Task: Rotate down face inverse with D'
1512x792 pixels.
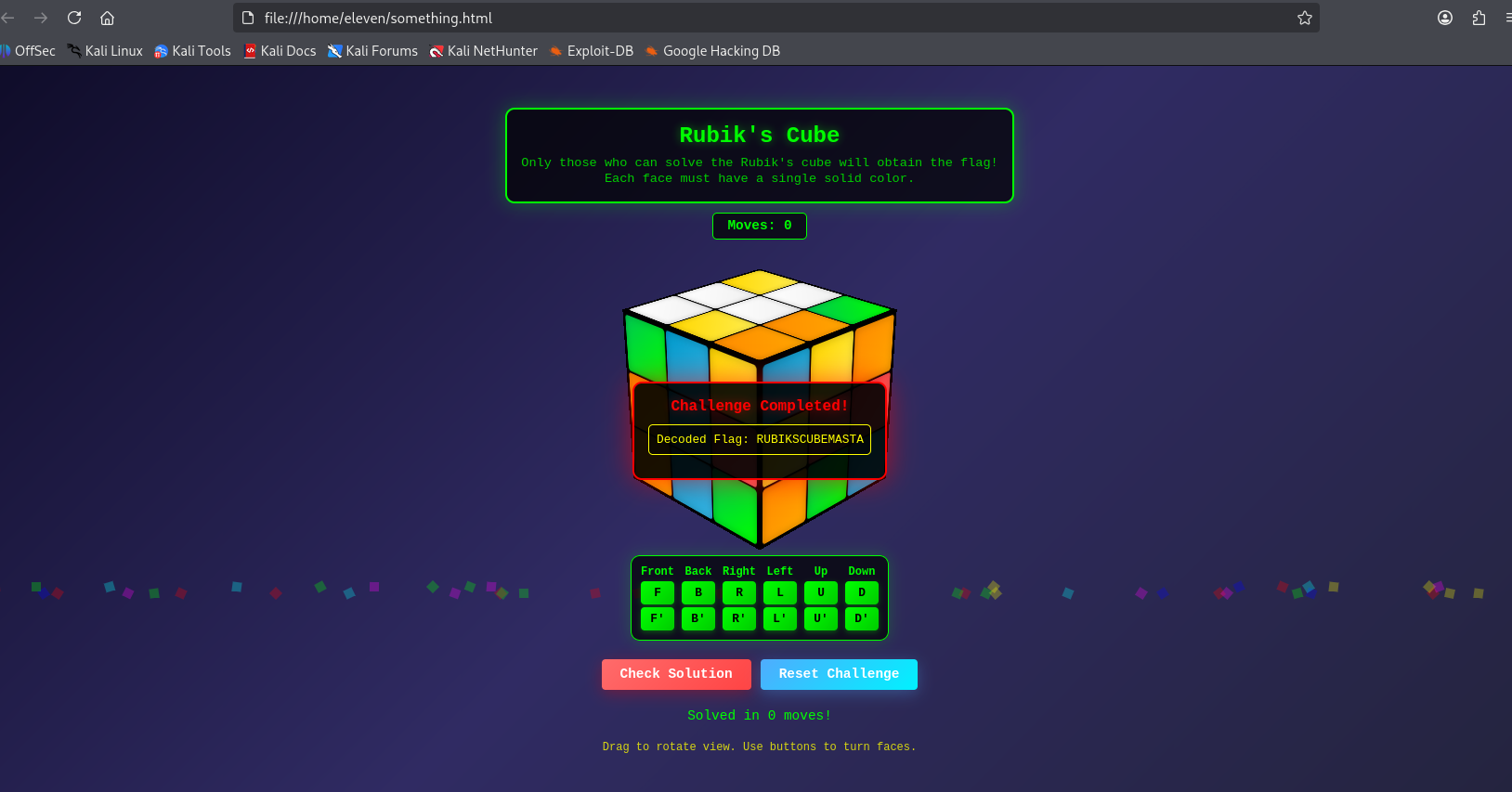Action: 862,618
